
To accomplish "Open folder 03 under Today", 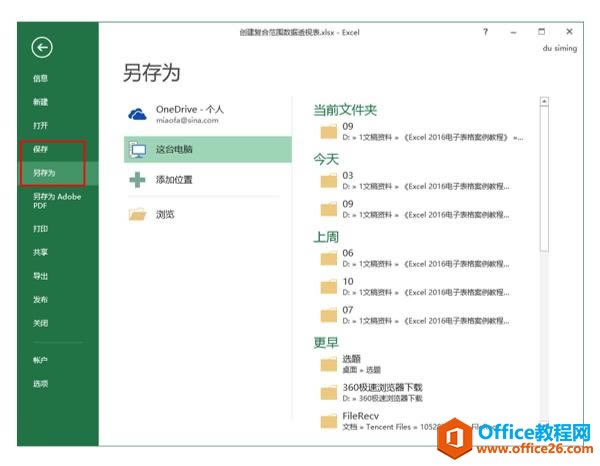I will (x=415, y=181).
